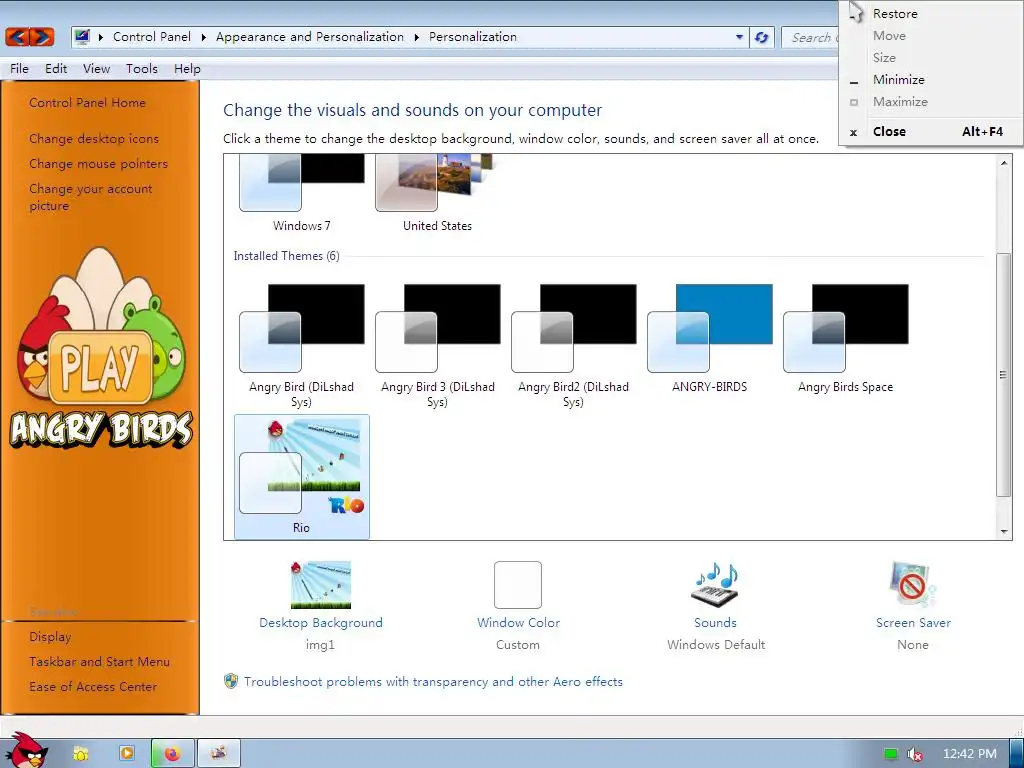Open Change desktop icons link
The image size is (1024, 768).
coord(94,138)
